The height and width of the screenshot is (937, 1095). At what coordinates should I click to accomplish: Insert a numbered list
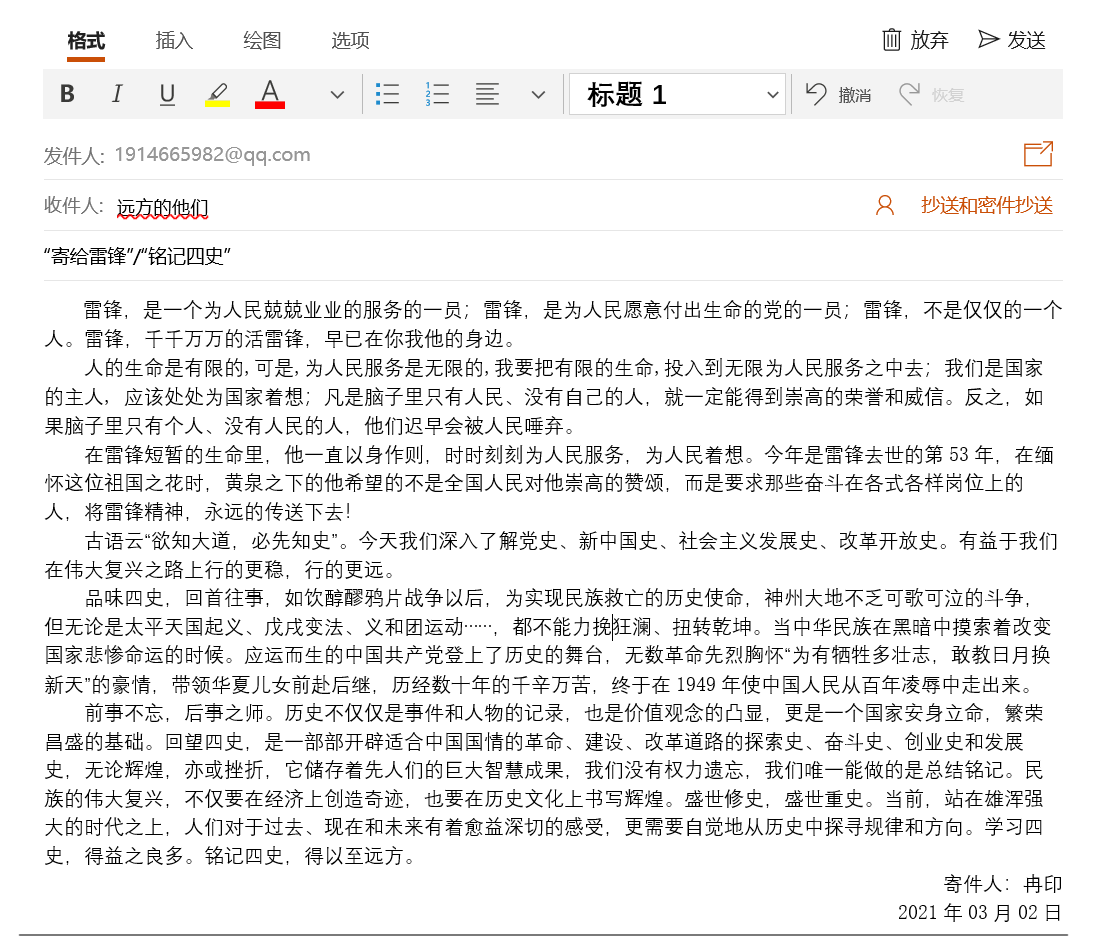pos(437,95)
